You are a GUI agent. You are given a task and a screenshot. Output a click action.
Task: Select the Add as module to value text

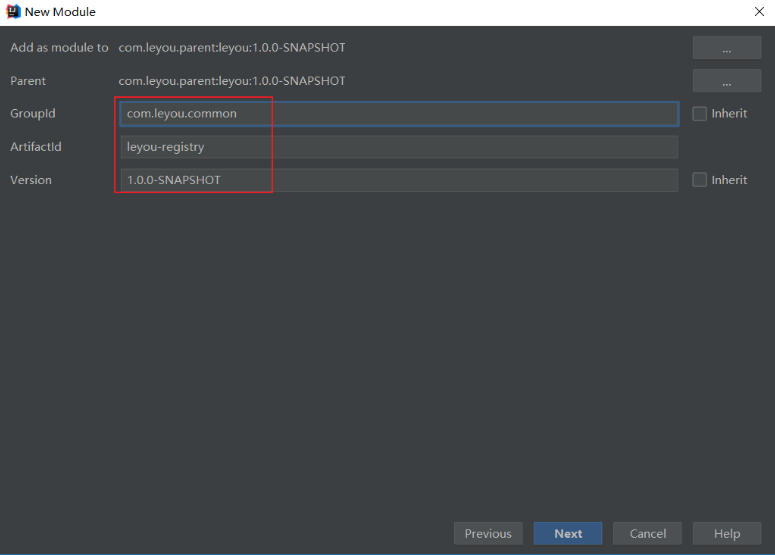(x=232, y=47)
